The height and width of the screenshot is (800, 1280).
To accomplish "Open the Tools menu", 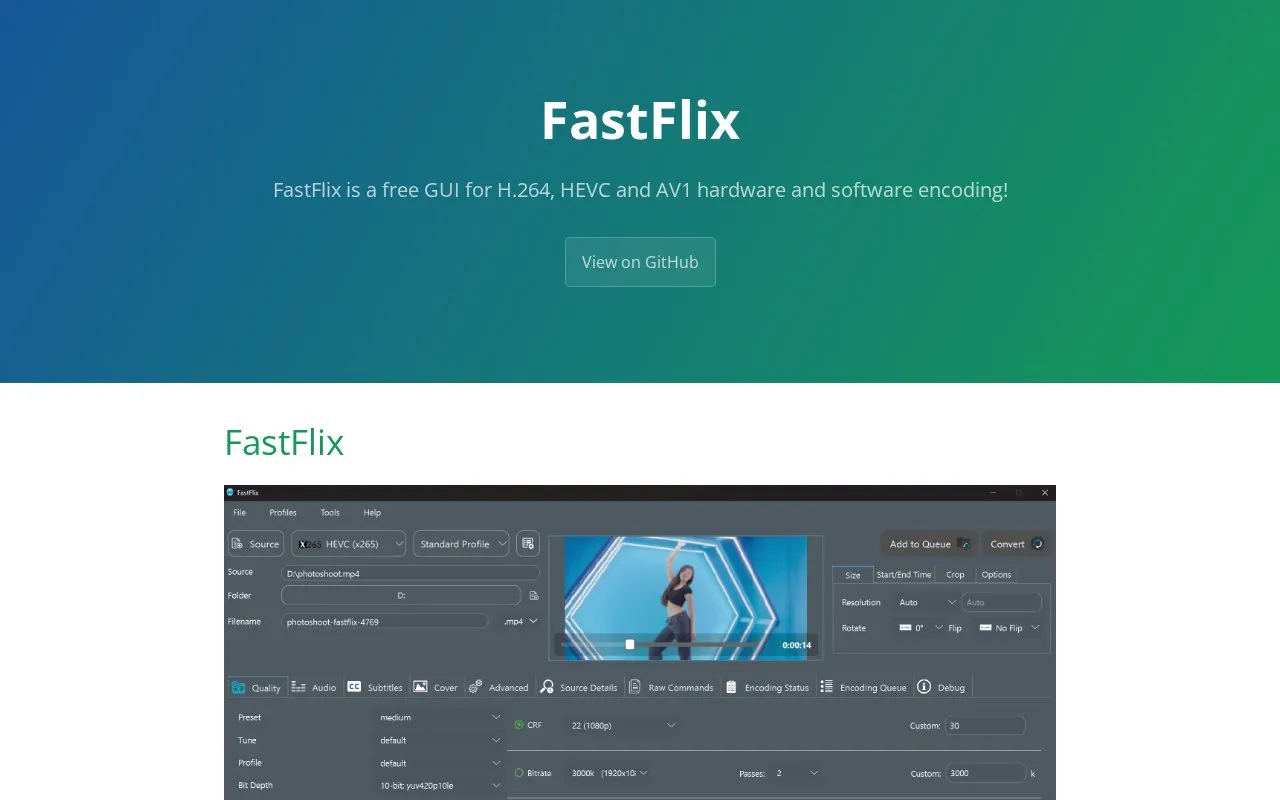I will click(330, 512).
